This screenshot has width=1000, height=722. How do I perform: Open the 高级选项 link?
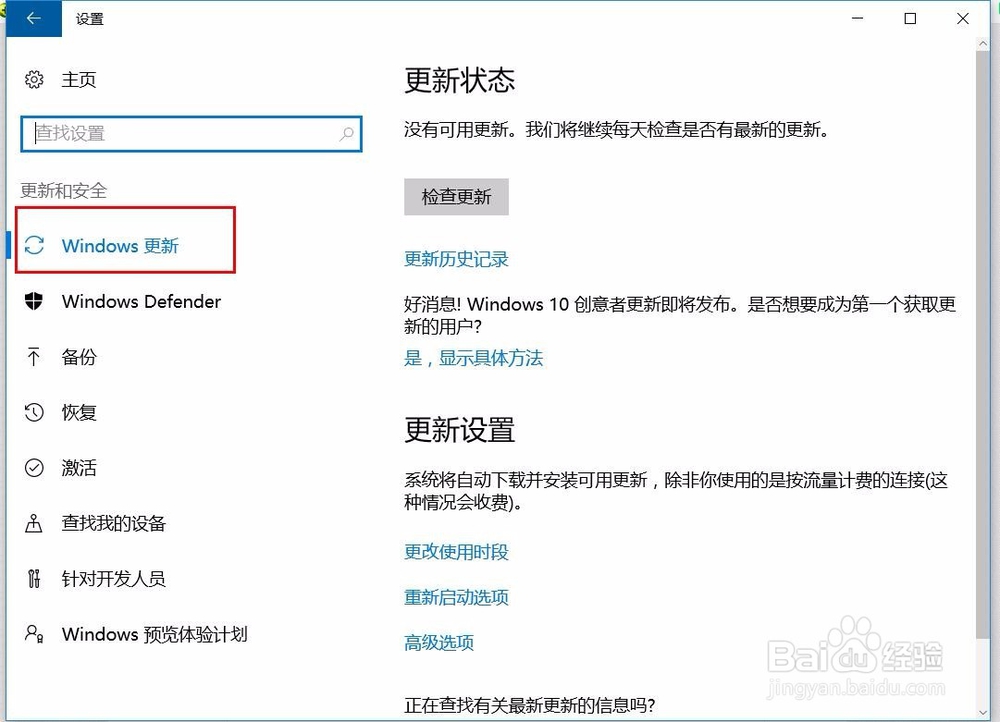click(439, 642)
